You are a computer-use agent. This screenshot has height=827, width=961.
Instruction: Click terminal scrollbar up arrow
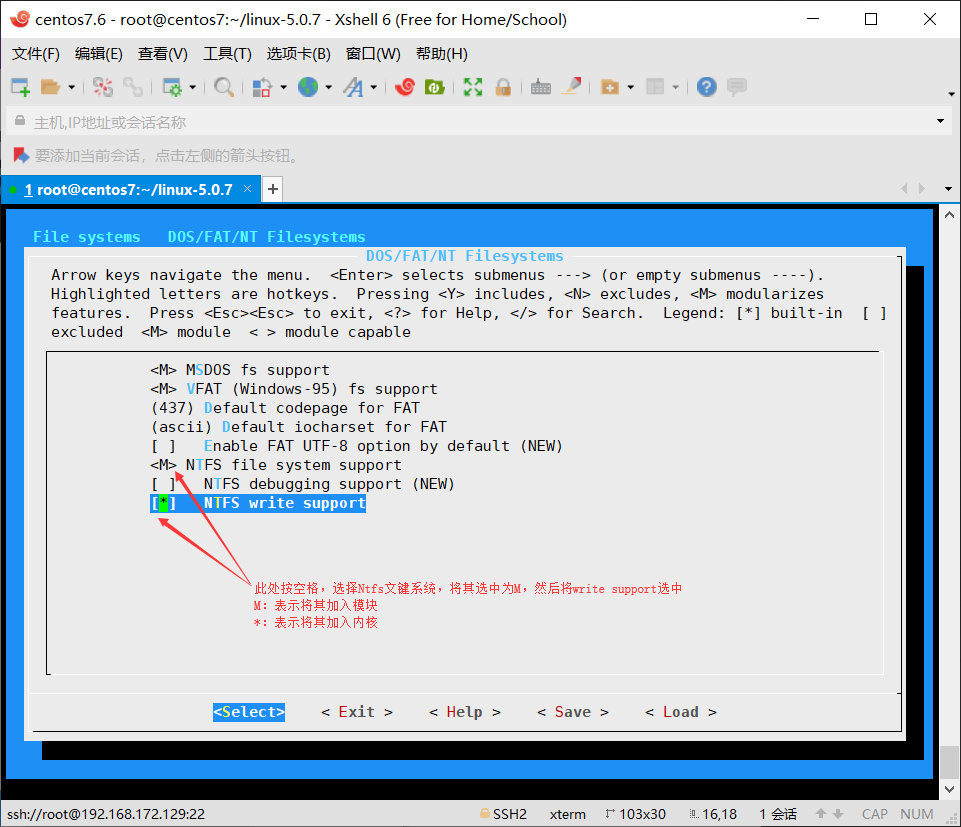point(949,215)
